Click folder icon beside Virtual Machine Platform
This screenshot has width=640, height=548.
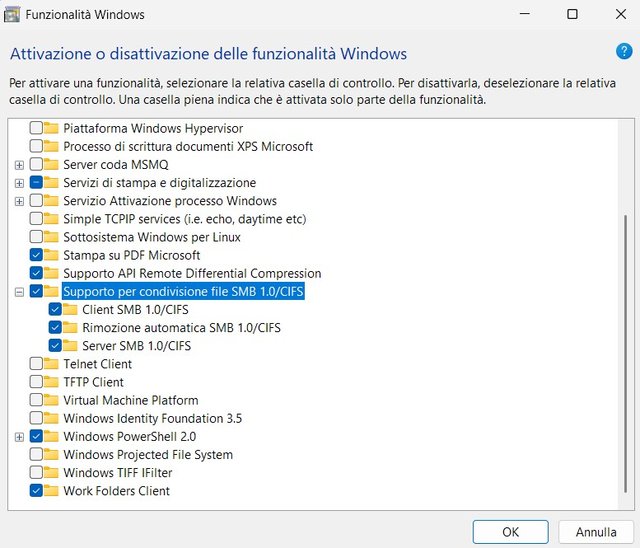pos(51,400)
